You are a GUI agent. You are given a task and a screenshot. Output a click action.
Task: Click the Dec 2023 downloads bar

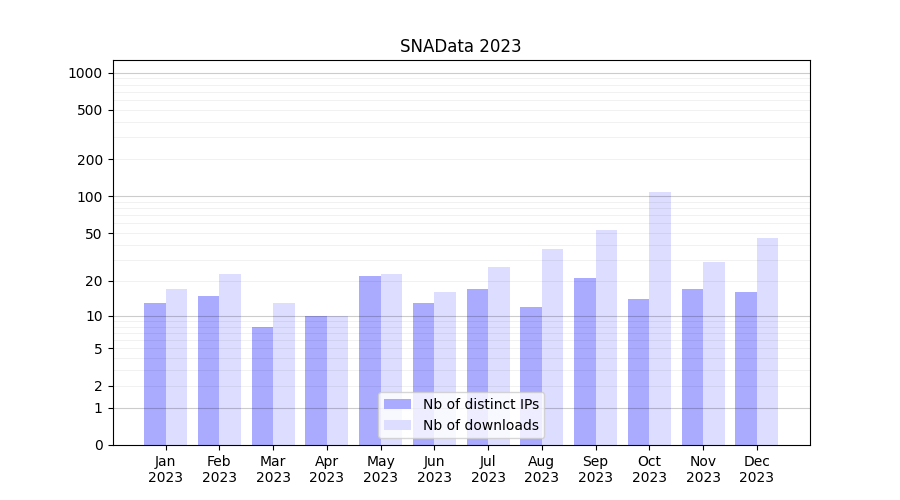click(x=767, y=341)
